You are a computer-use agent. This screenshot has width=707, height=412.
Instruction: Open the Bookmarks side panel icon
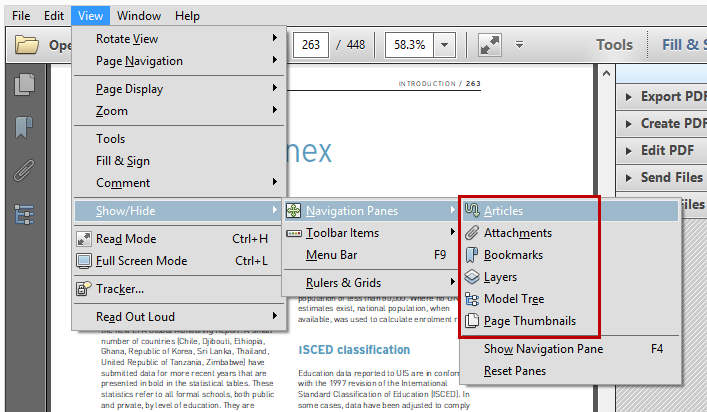tap(24, 127)
